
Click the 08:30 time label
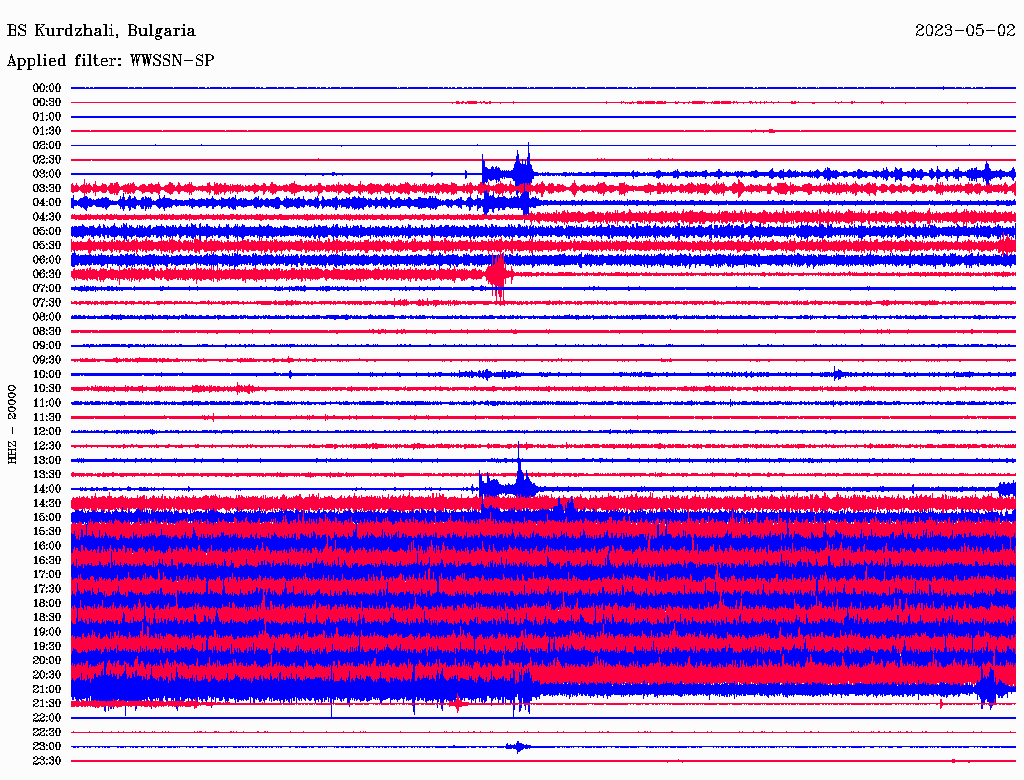[x=47, y=331]
